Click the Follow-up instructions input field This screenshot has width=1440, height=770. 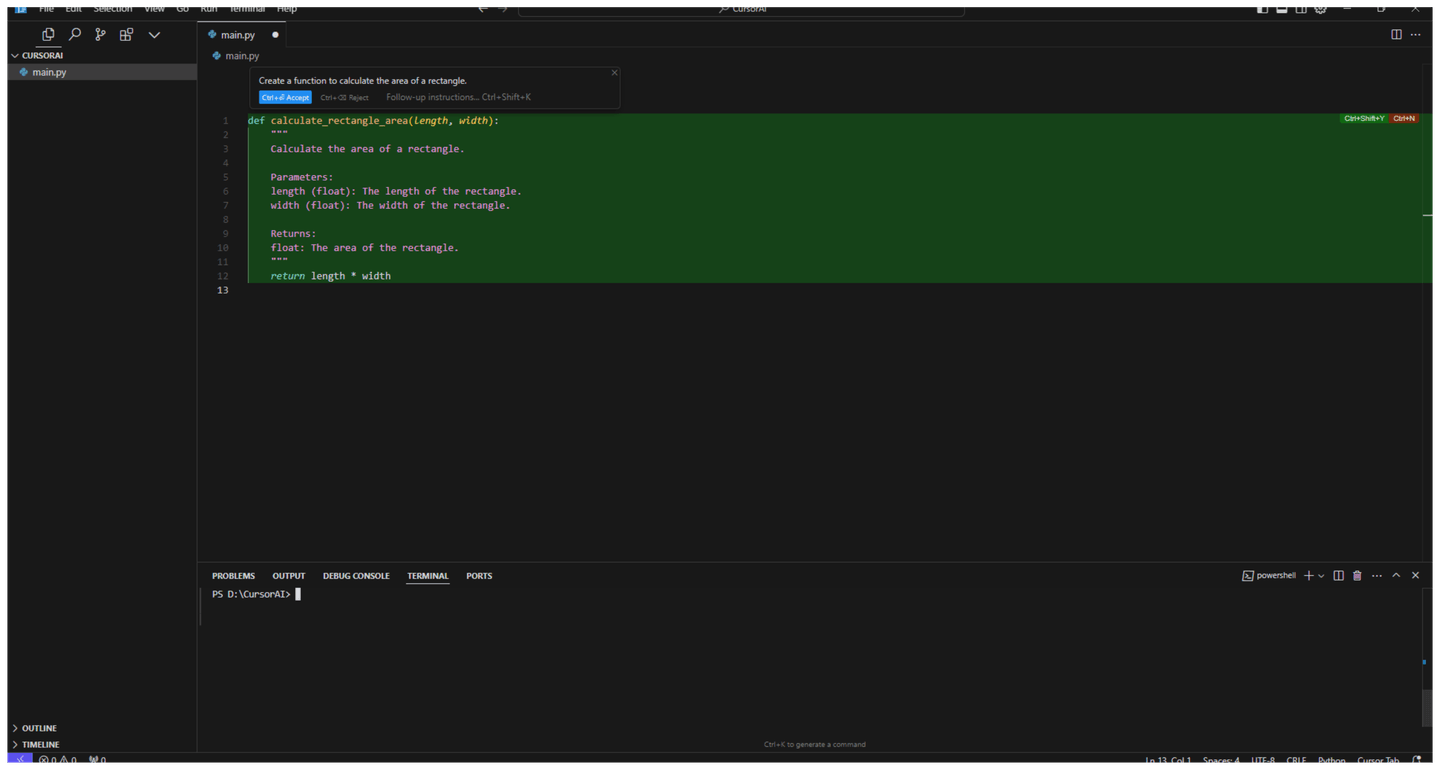click(x=458, y=97)
